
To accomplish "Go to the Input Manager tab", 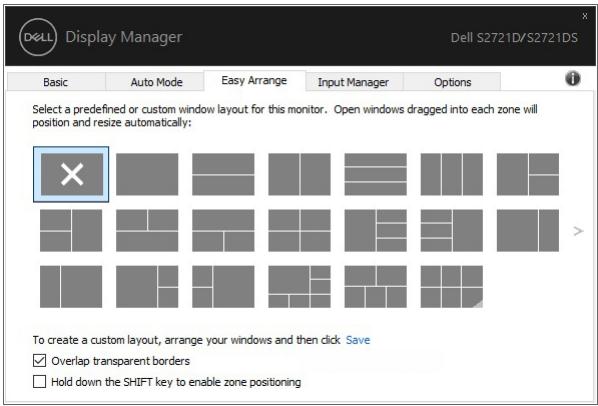I will pos(353,82).
